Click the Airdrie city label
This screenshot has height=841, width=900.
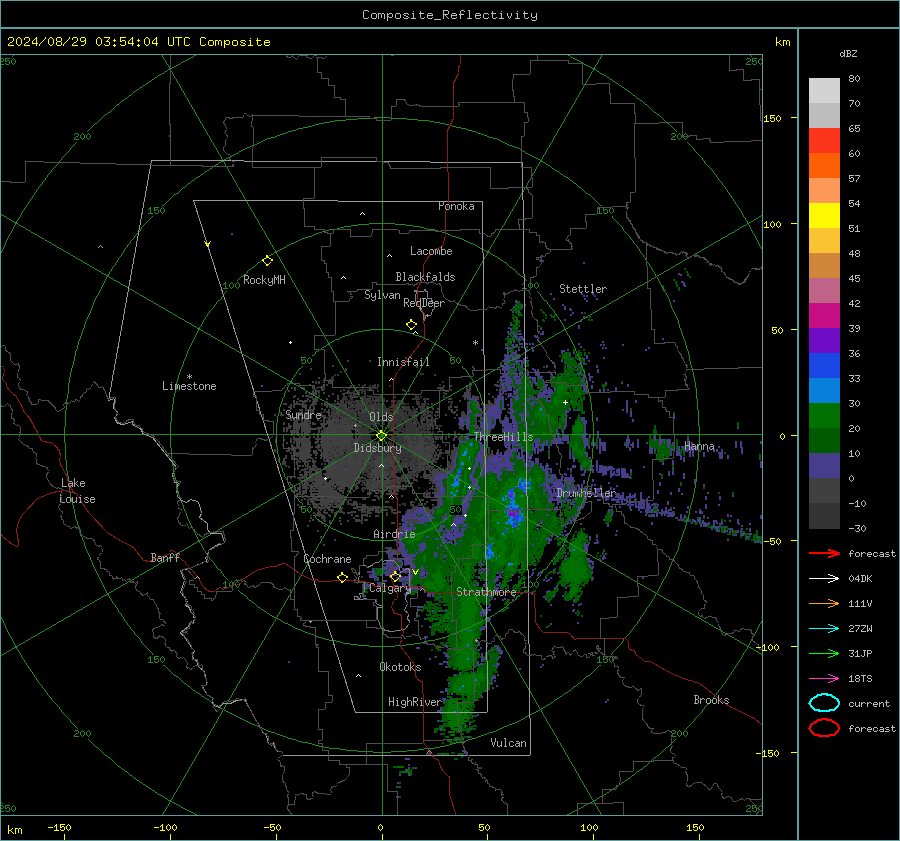(394, 534)
